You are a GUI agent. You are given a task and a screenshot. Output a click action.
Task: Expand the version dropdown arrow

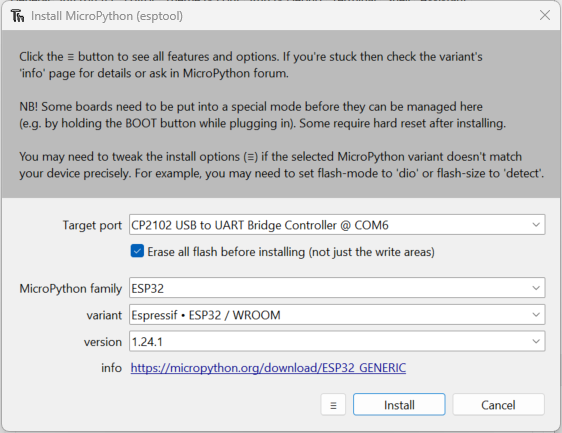536,341
